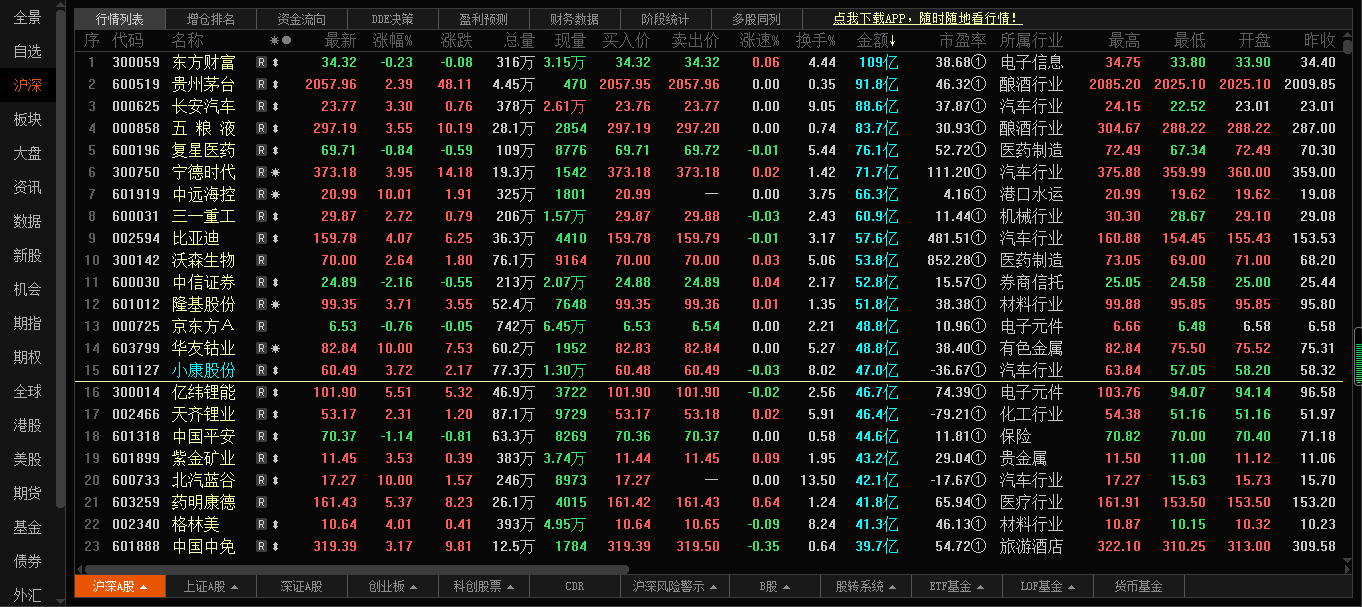
Task: Click the R badge for 宁德时代
Action: (261, 172)
